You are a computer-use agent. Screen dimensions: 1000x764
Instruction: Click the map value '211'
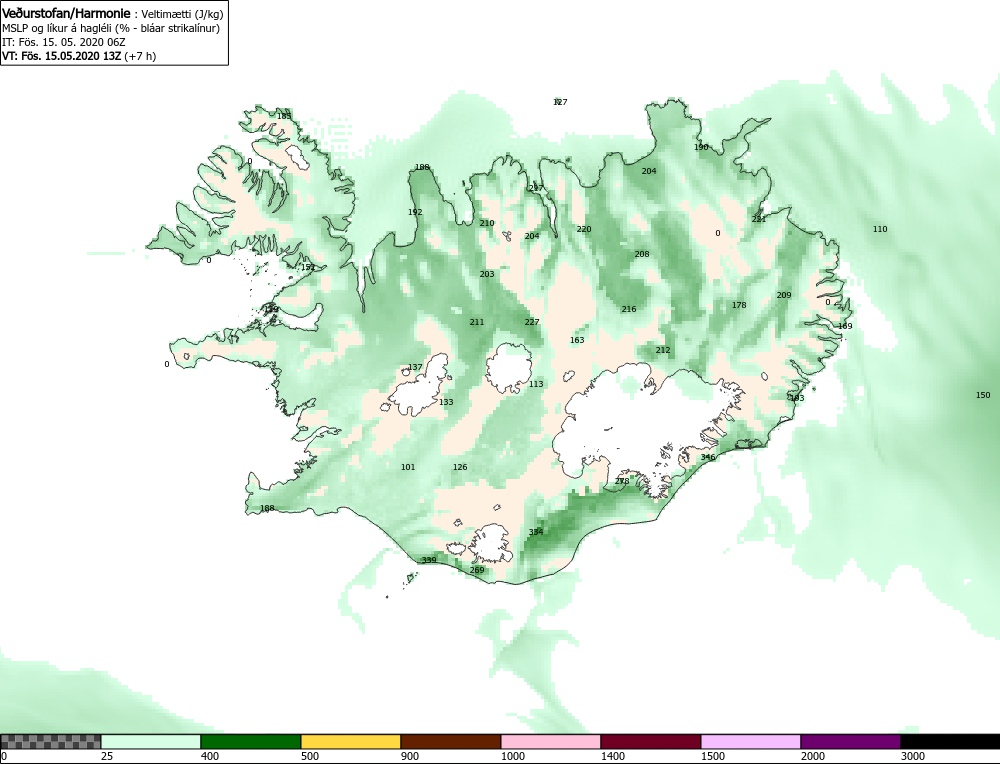click(x=476, y=322)
